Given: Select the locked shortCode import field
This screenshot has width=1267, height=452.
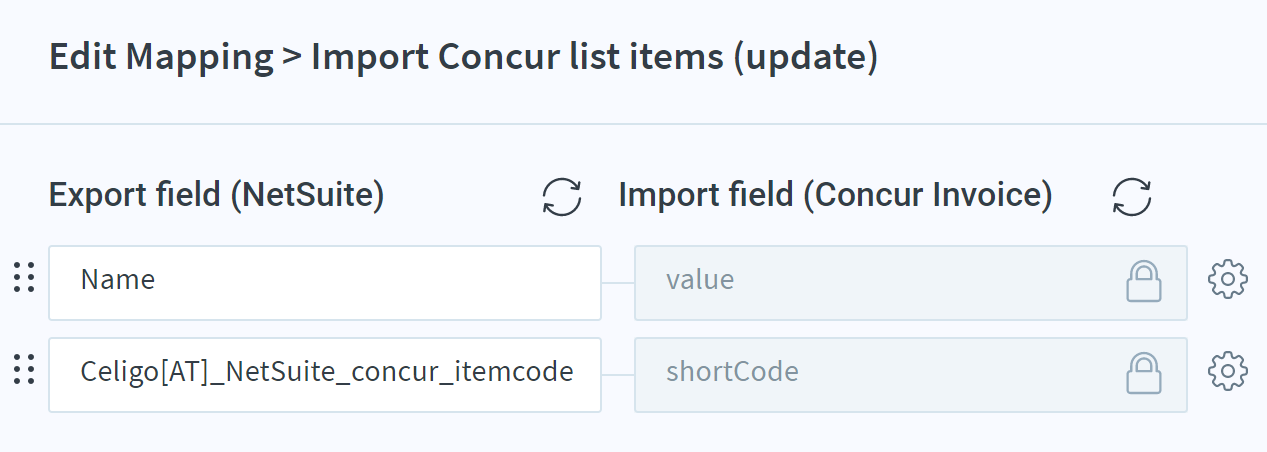Looking at the screenshot, I should click(911, 375).
